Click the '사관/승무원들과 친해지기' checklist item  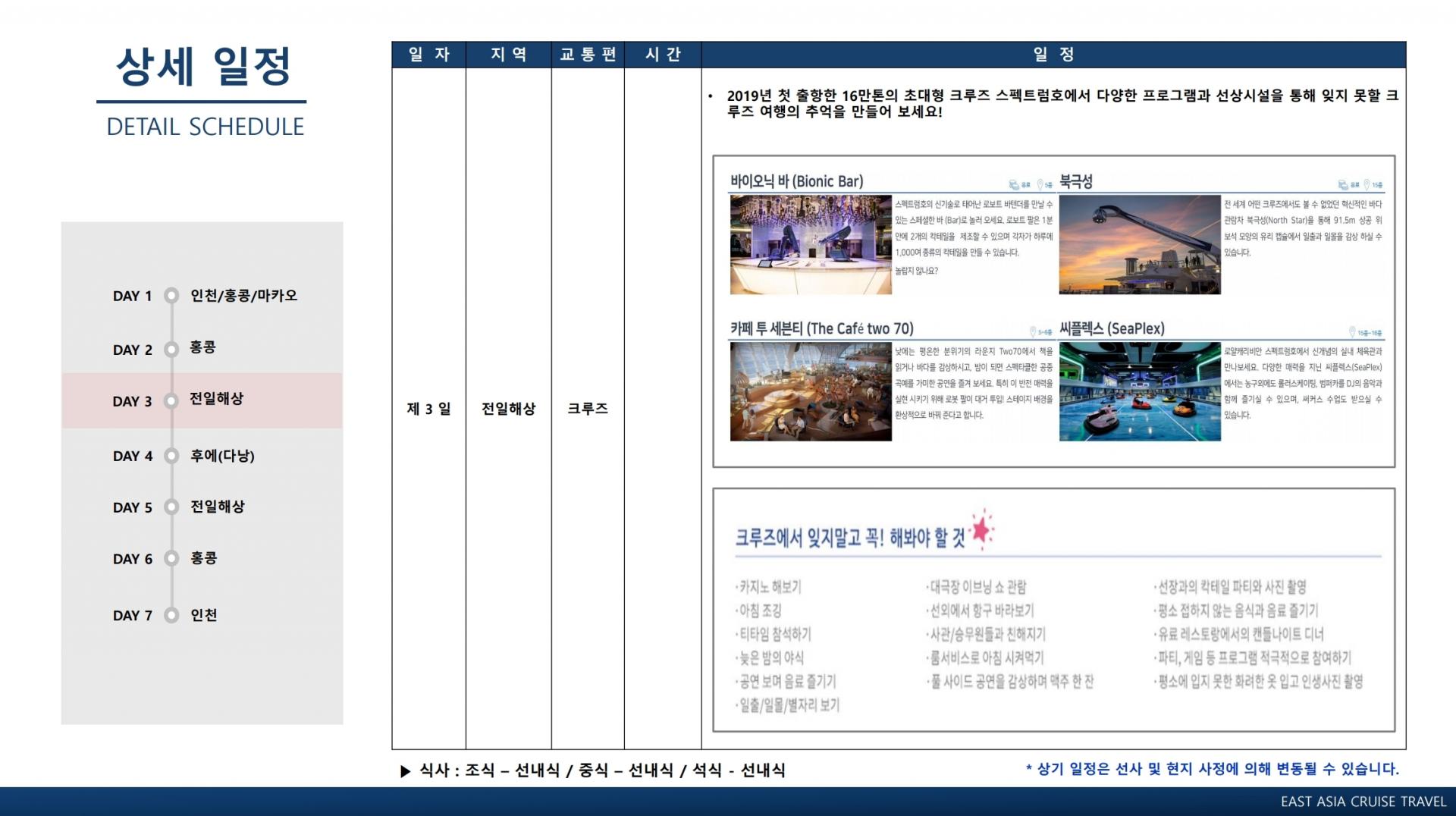(986, 634)
